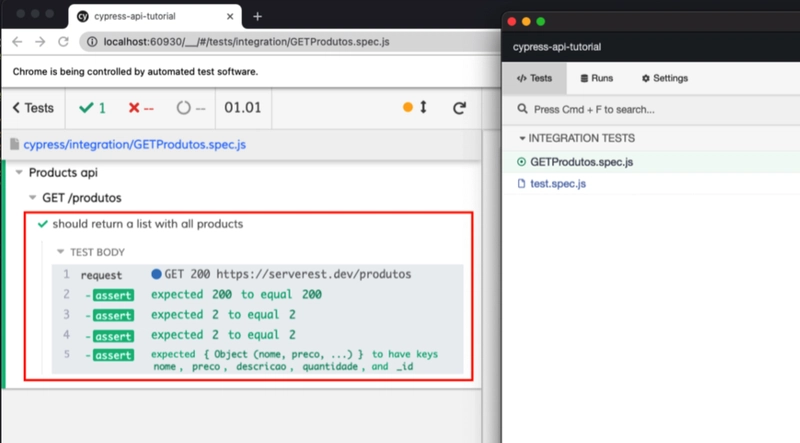Select the cypress-api-tutorial browser tab
Viewport: 800px width, 443px height.
[155, 16]
